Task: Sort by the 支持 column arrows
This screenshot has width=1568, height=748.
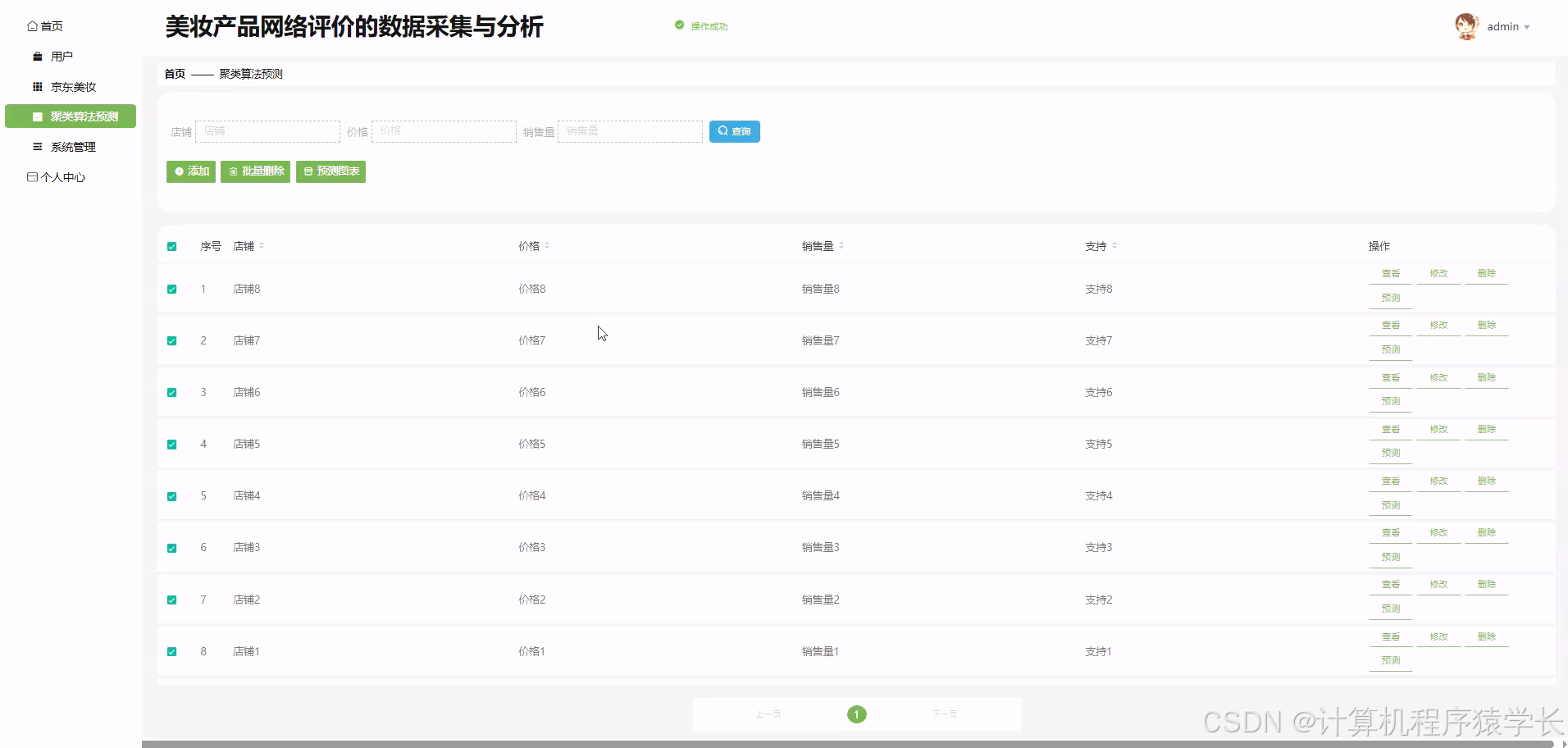Action: coord(1114,246)
